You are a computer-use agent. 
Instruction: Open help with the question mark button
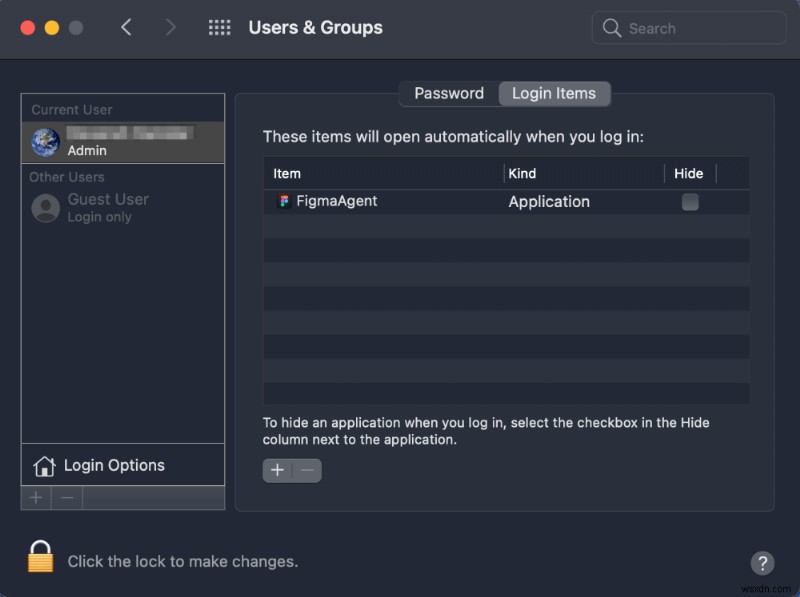coord(761,562)
